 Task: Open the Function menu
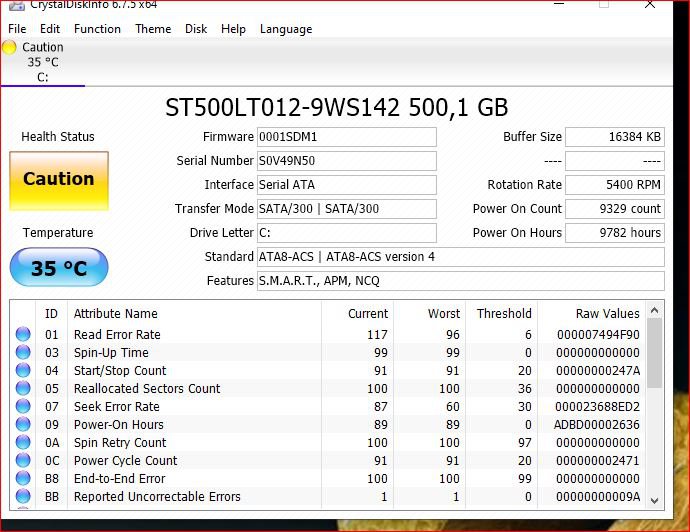97,29
